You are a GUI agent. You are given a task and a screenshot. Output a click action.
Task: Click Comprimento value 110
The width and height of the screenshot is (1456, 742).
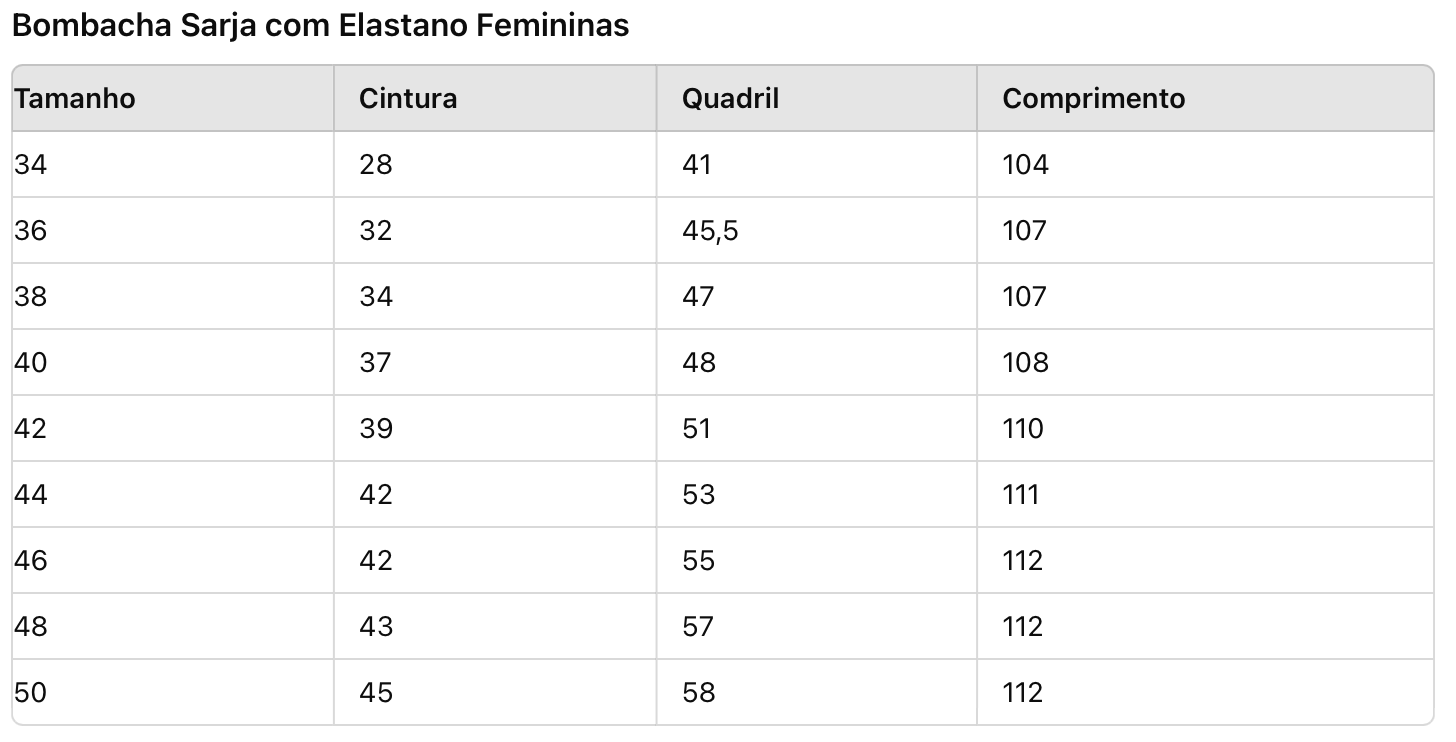[1024, 428]
